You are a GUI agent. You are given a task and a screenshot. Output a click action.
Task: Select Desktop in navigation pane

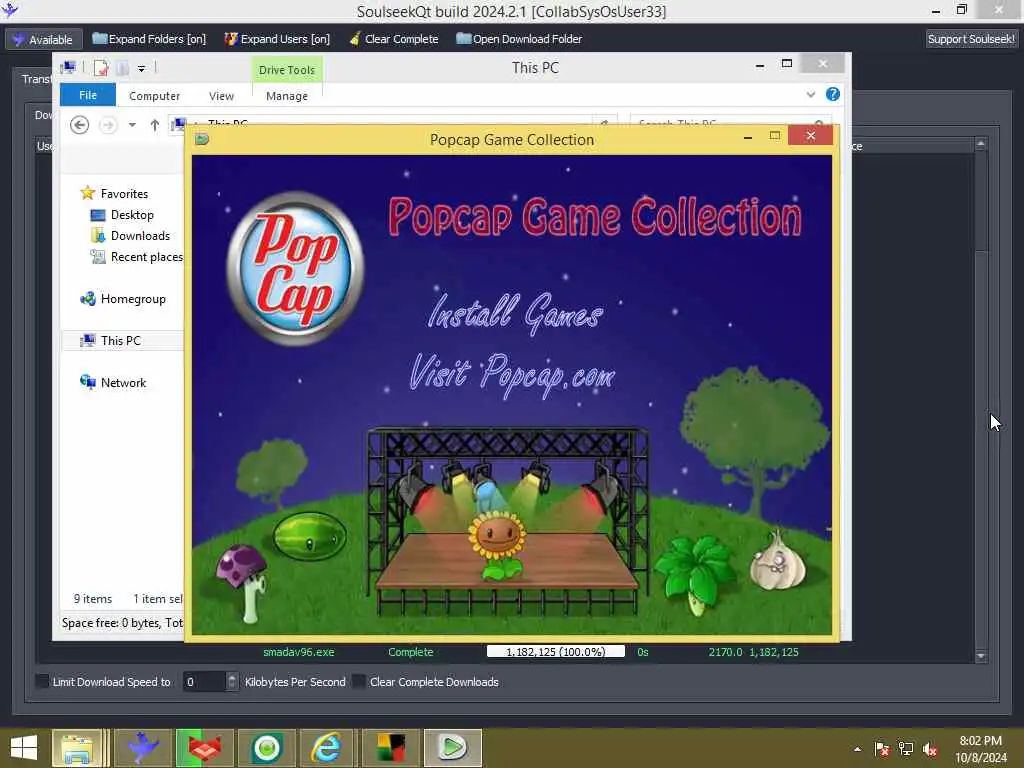point(132,215)
